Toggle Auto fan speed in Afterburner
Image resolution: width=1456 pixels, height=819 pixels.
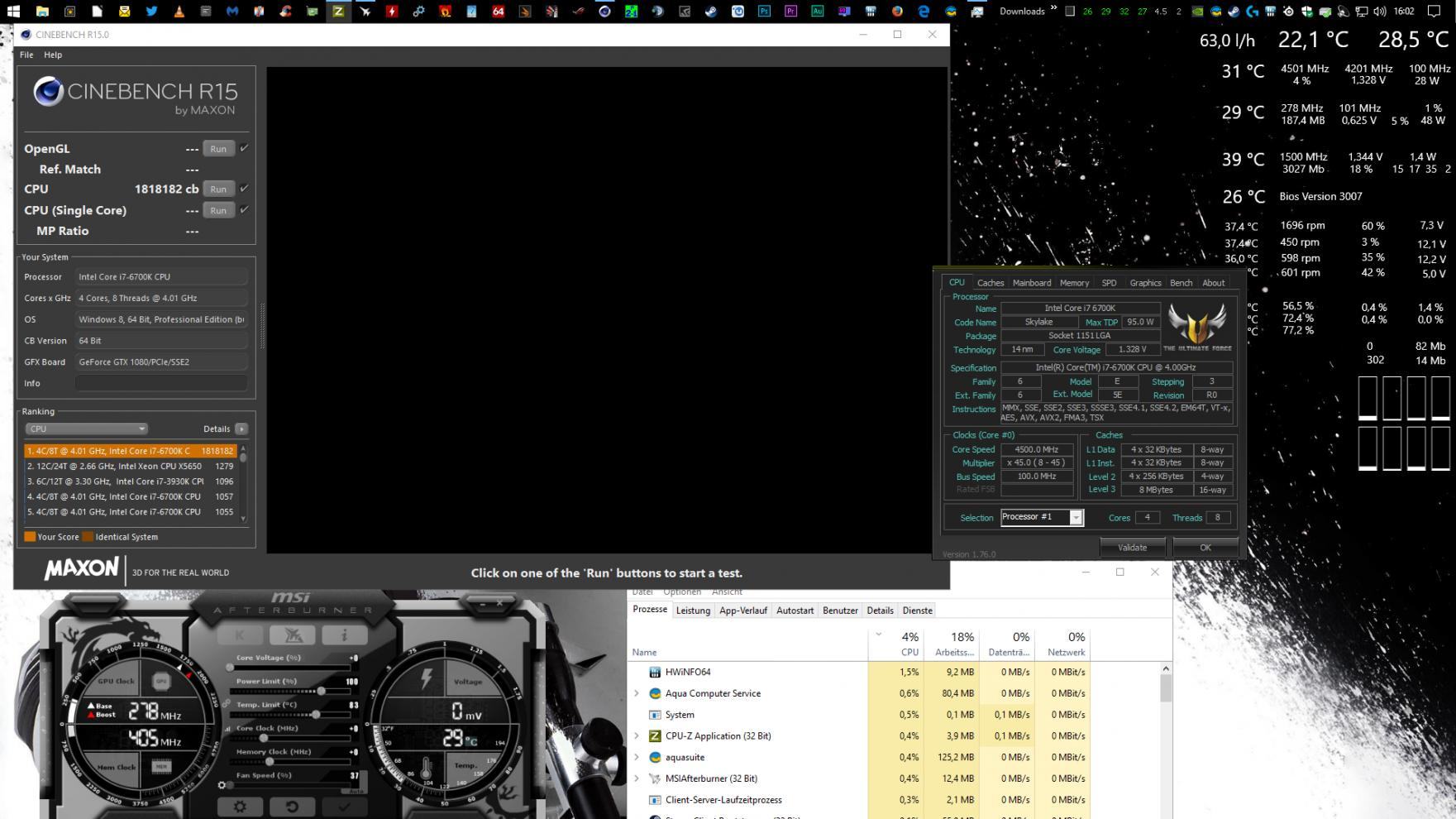(x=356, y=791)
